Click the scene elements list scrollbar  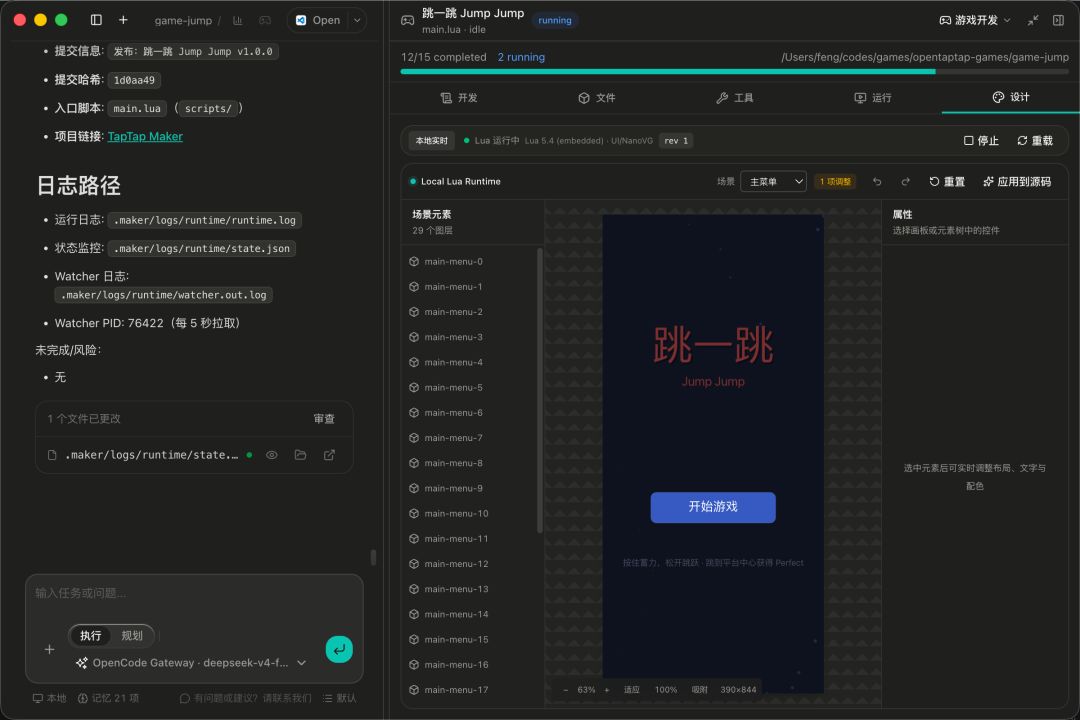(x=539, y=391)
